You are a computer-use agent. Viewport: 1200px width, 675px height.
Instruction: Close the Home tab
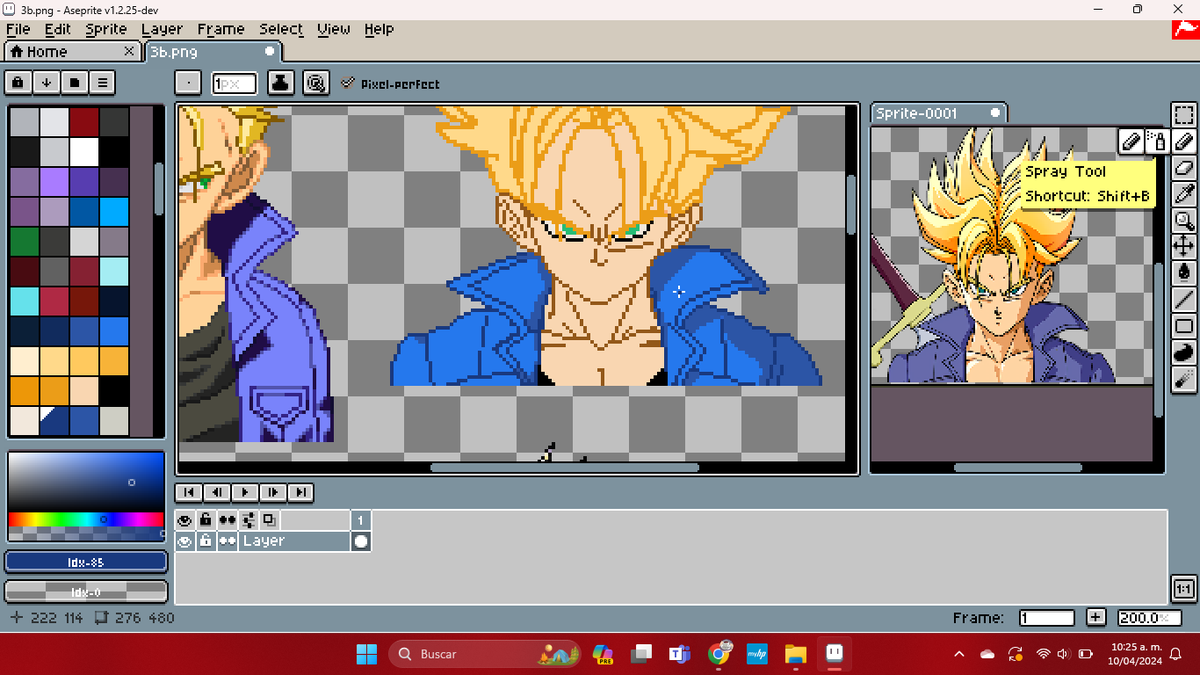point(129,51)
